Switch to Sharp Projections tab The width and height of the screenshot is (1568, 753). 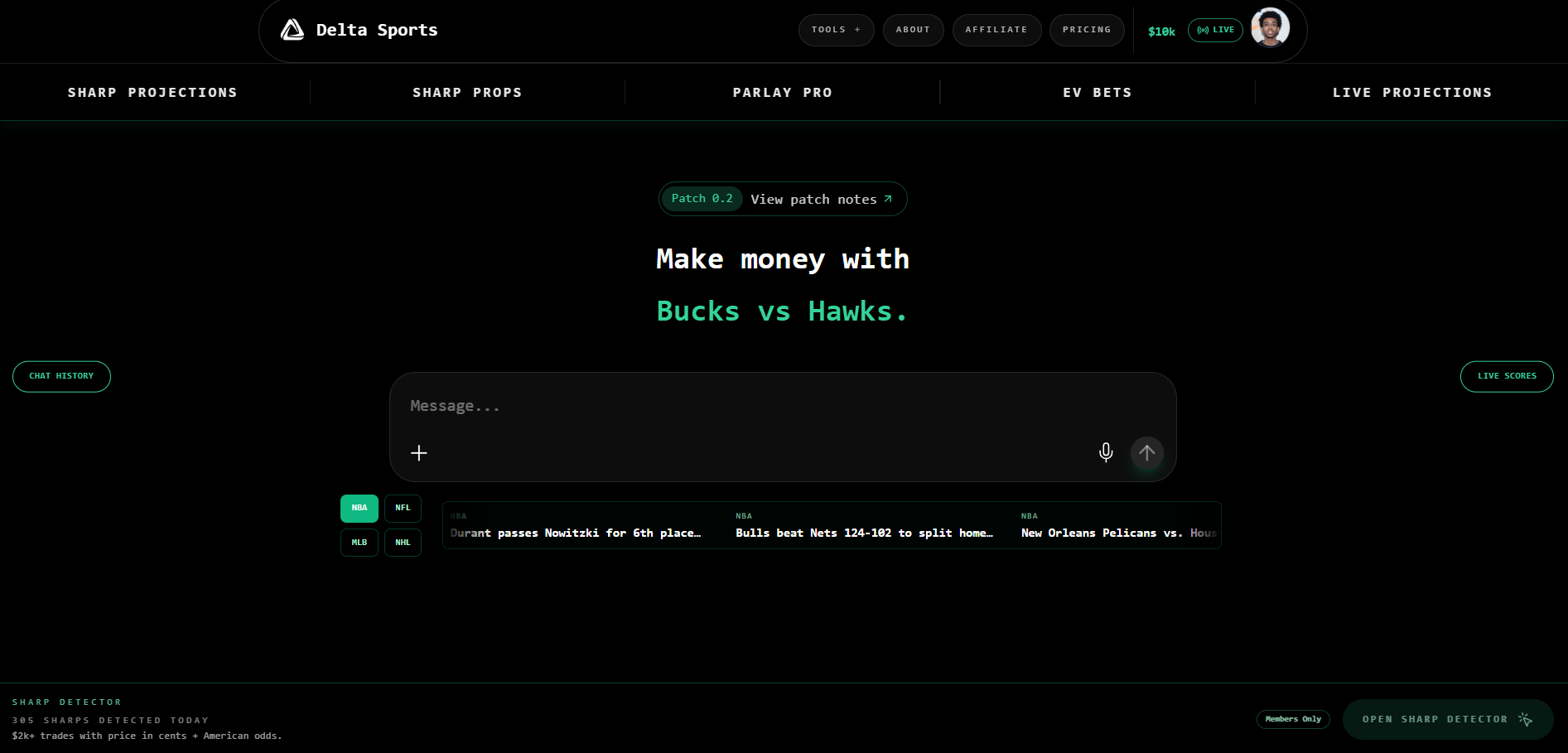tap(152, 93)
